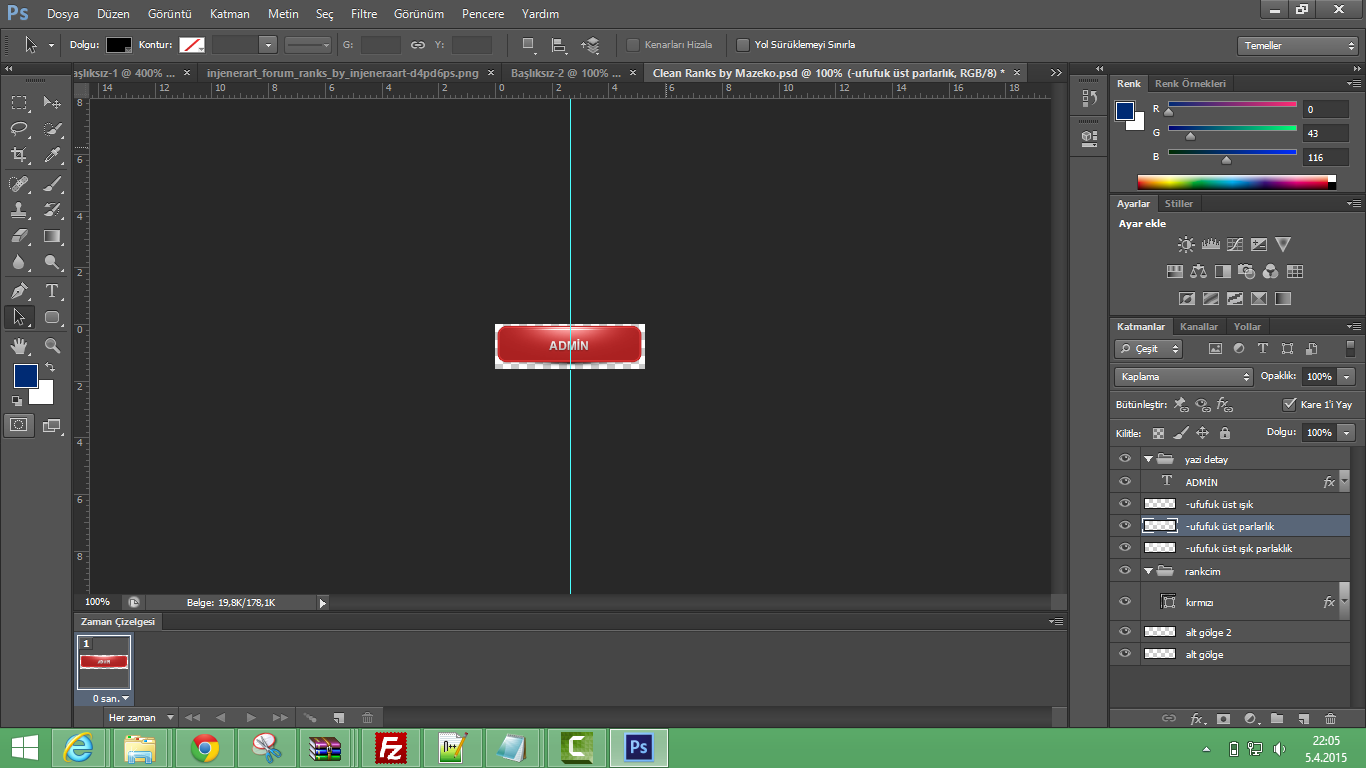Hide the yazi detay group
This screenshot has width=1366, height=768.
(1125, 459)
